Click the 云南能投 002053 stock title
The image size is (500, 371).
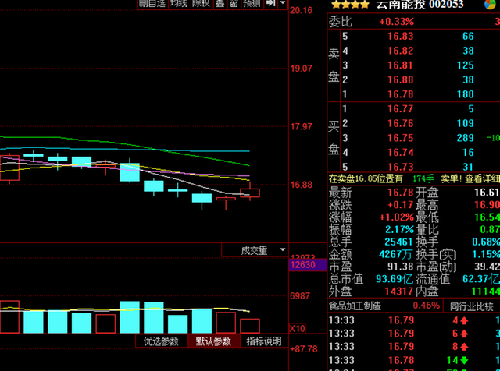(x=420, y=4)
